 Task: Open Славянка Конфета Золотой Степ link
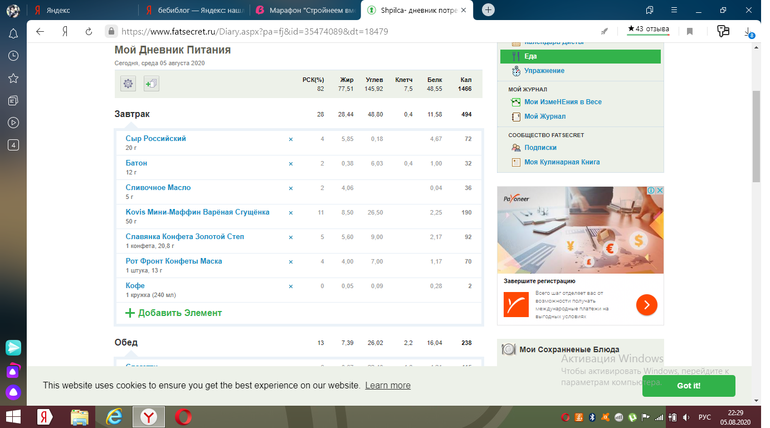click(x=185, y=237)
